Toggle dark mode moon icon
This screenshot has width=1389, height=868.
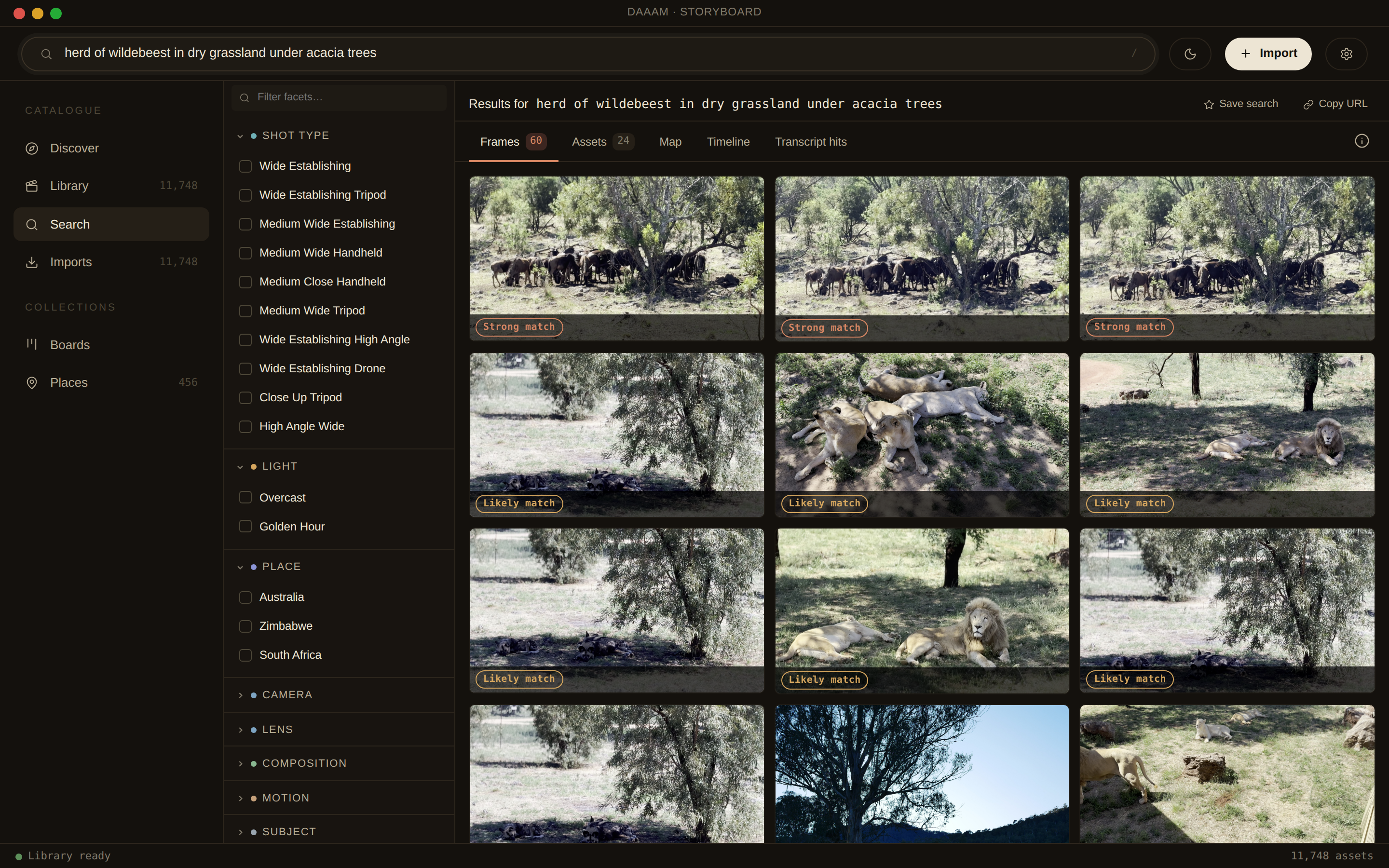[1190, 54]
